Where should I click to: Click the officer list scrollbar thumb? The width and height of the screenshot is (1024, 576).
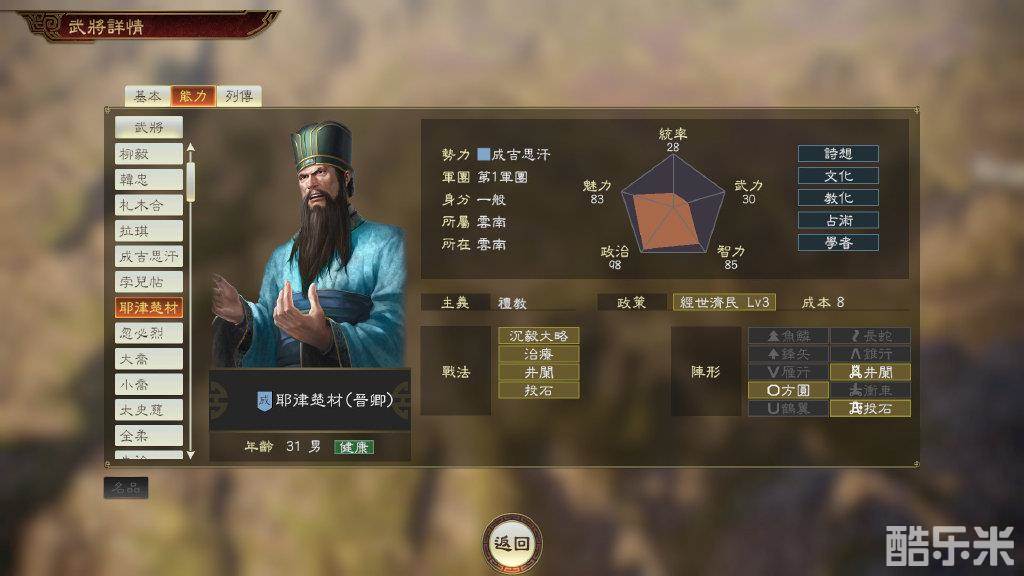coord(191,182)
